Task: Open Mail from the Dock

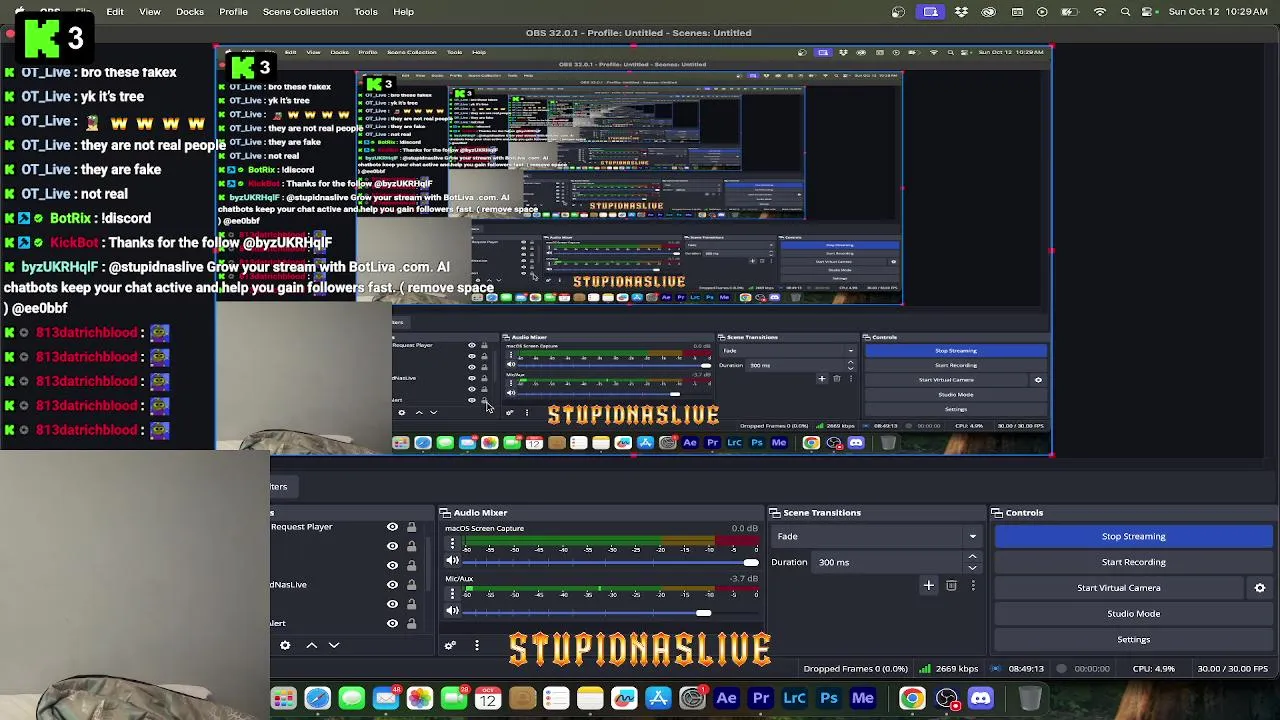Action: [385, 698]
